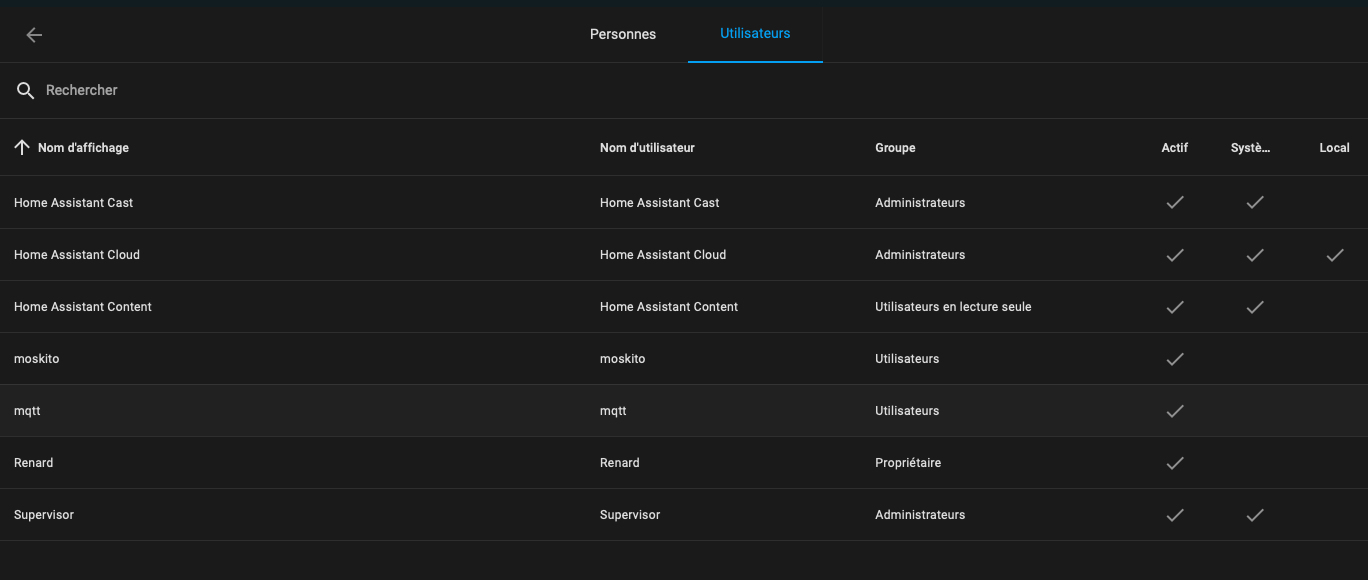
Task: Click the Système checkmark for Home Assistant Cast
Action: [1255, 202]
